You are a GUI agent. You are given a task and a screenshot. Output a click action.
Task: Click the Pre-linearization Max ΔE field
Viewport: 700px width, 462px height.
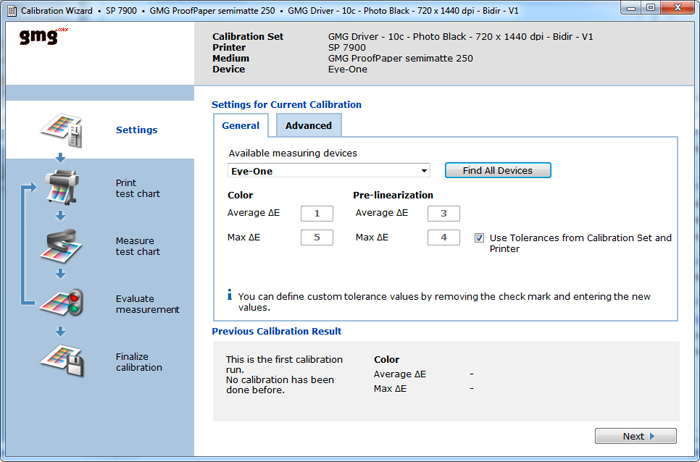pos(443,237)
